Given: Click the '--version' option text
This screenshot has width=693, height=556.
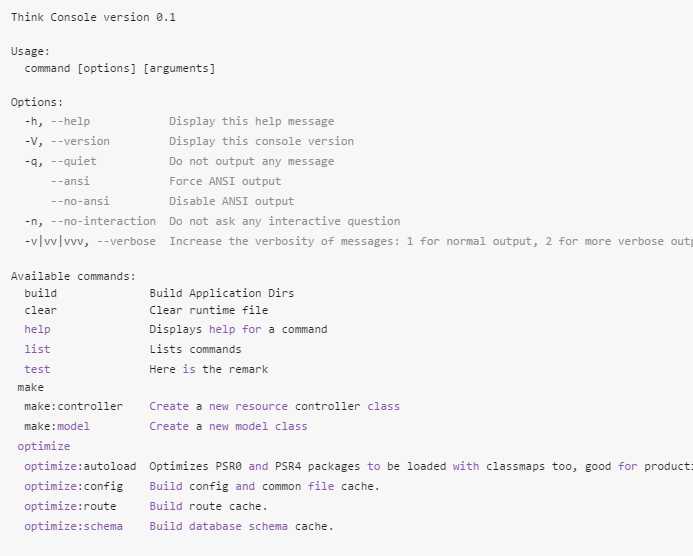Looking at the screenshot, I should pyautogui.click(x=80, y=141).
